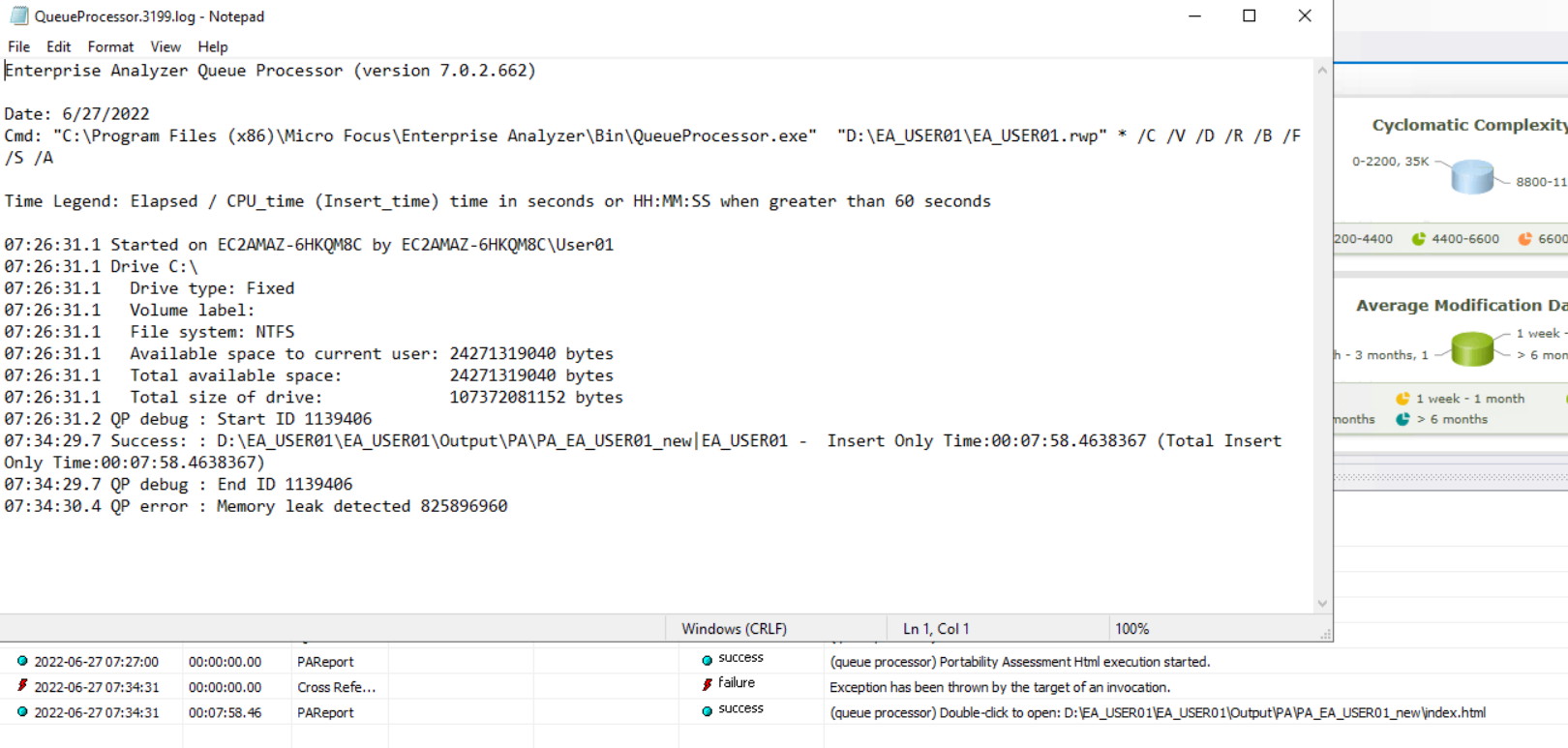Open the View menu
This screenshot has width=1568, height=748.
click(x=166, y=46)
